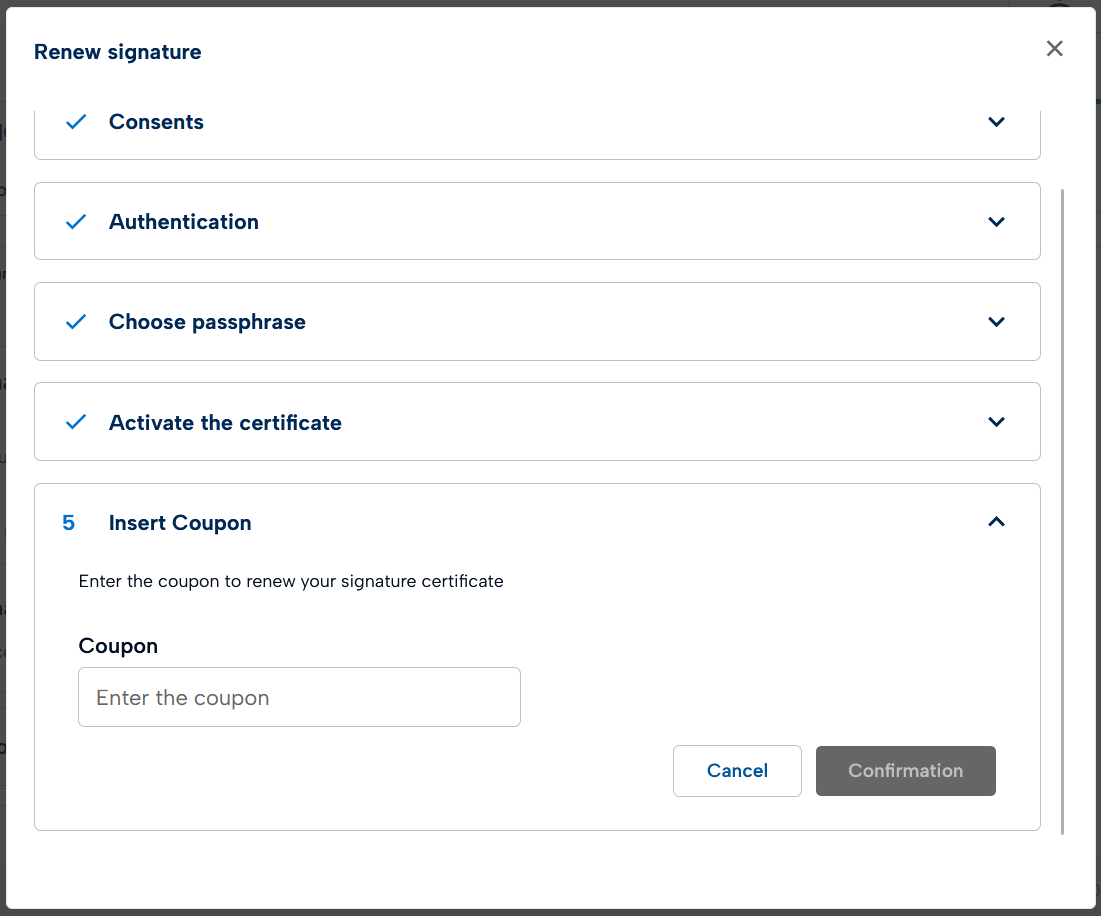
Task: Collapse the Insert Coupon section chevron
Action: (996, 522)
